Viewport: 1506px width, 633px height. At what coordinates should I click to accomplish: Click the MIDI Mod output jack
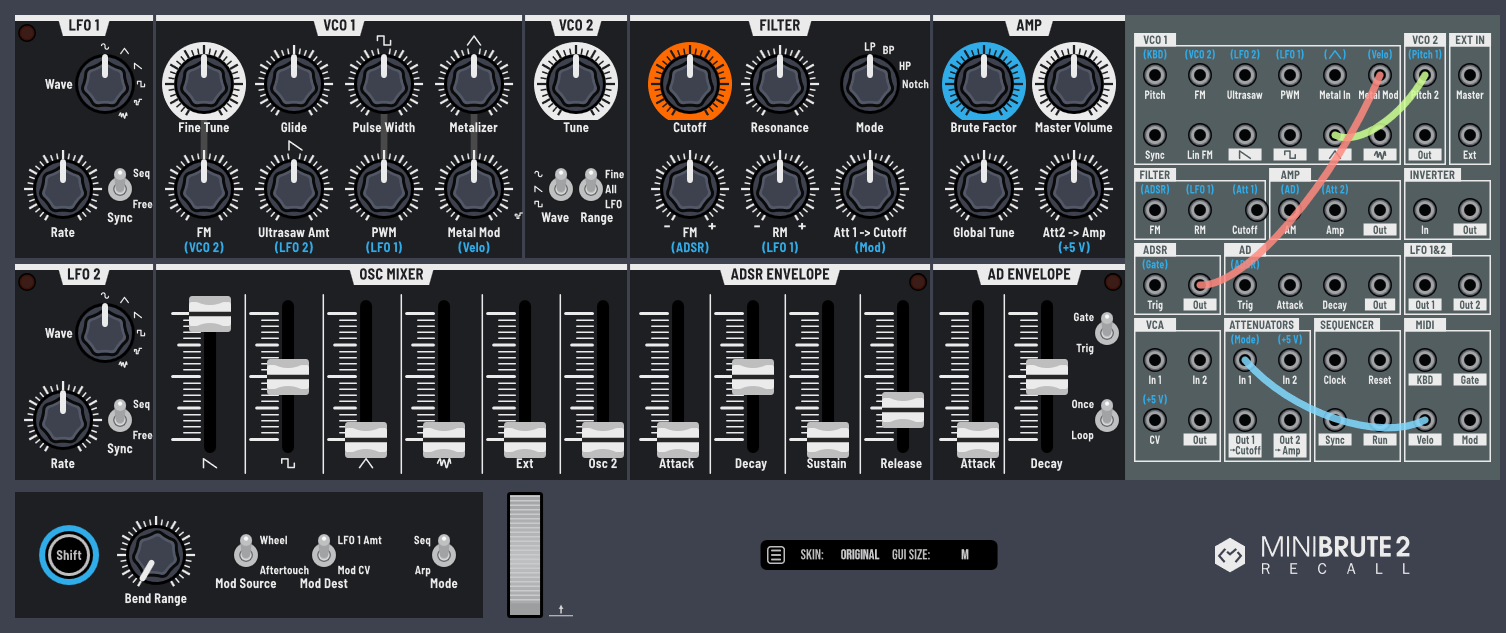1469,420
